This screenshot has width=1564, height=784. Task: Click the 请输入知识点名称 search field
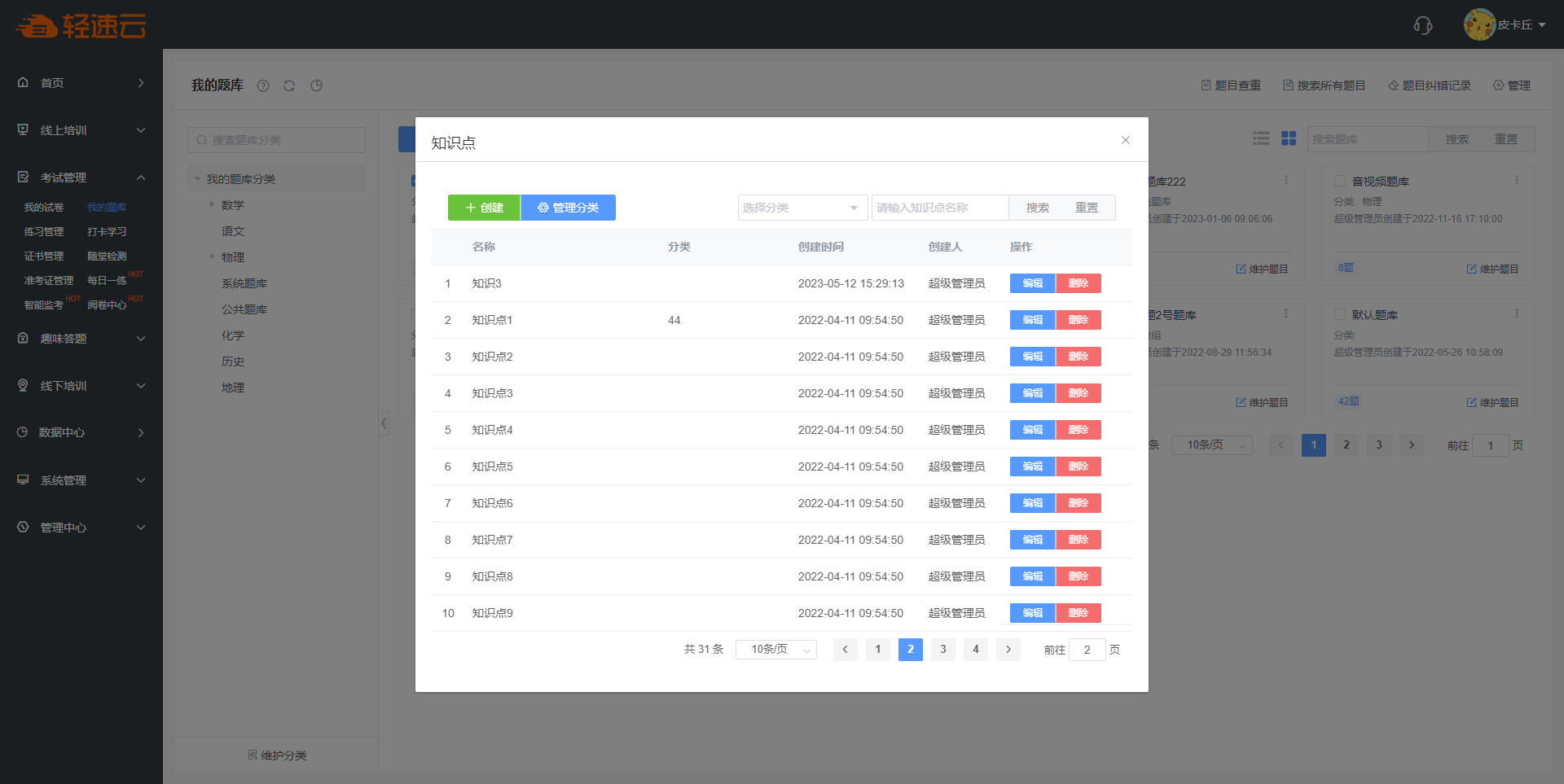click(x=939, y=208)
